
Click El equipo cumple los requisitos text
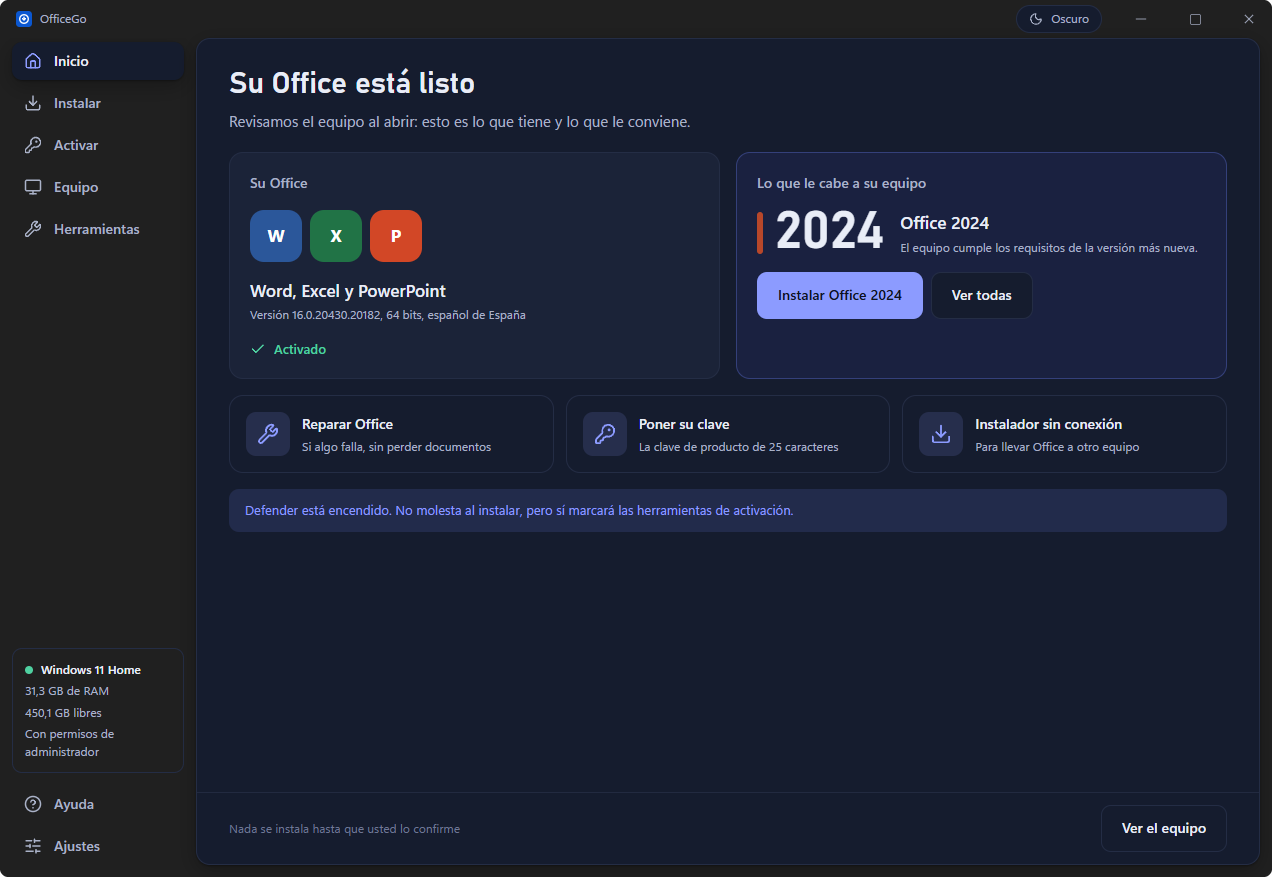coord(1049,248)
